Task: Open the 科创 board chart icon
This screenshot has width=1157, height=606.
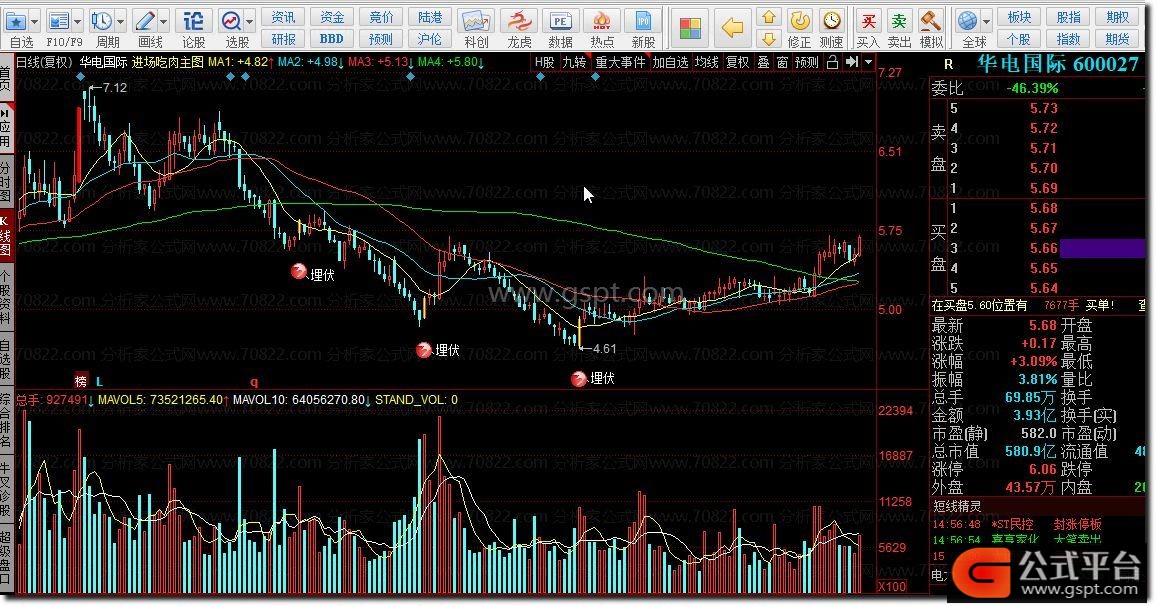Action: pos(476,21)
